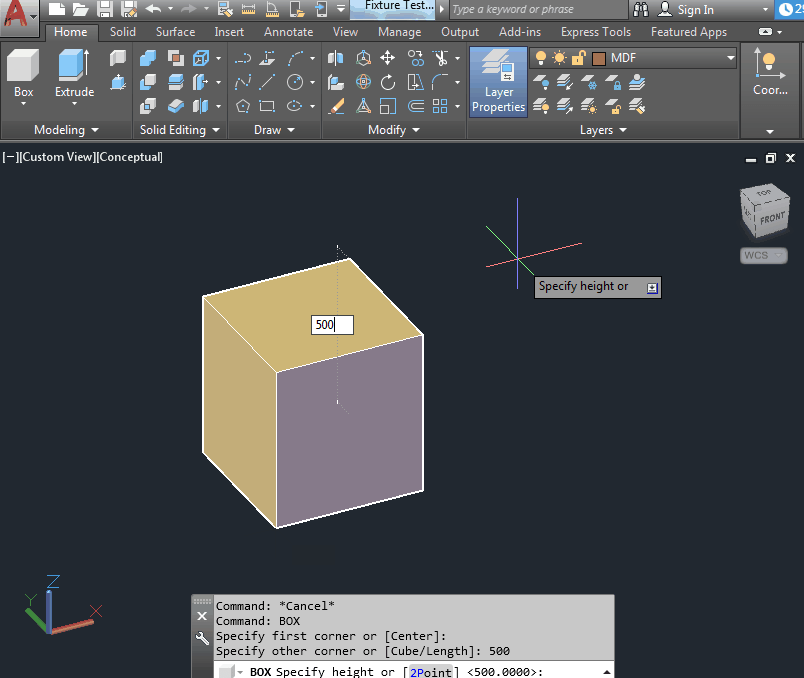804x678 pixels.
Task: Open the Sign In dropdown arrow
Action: click(765, 10)
